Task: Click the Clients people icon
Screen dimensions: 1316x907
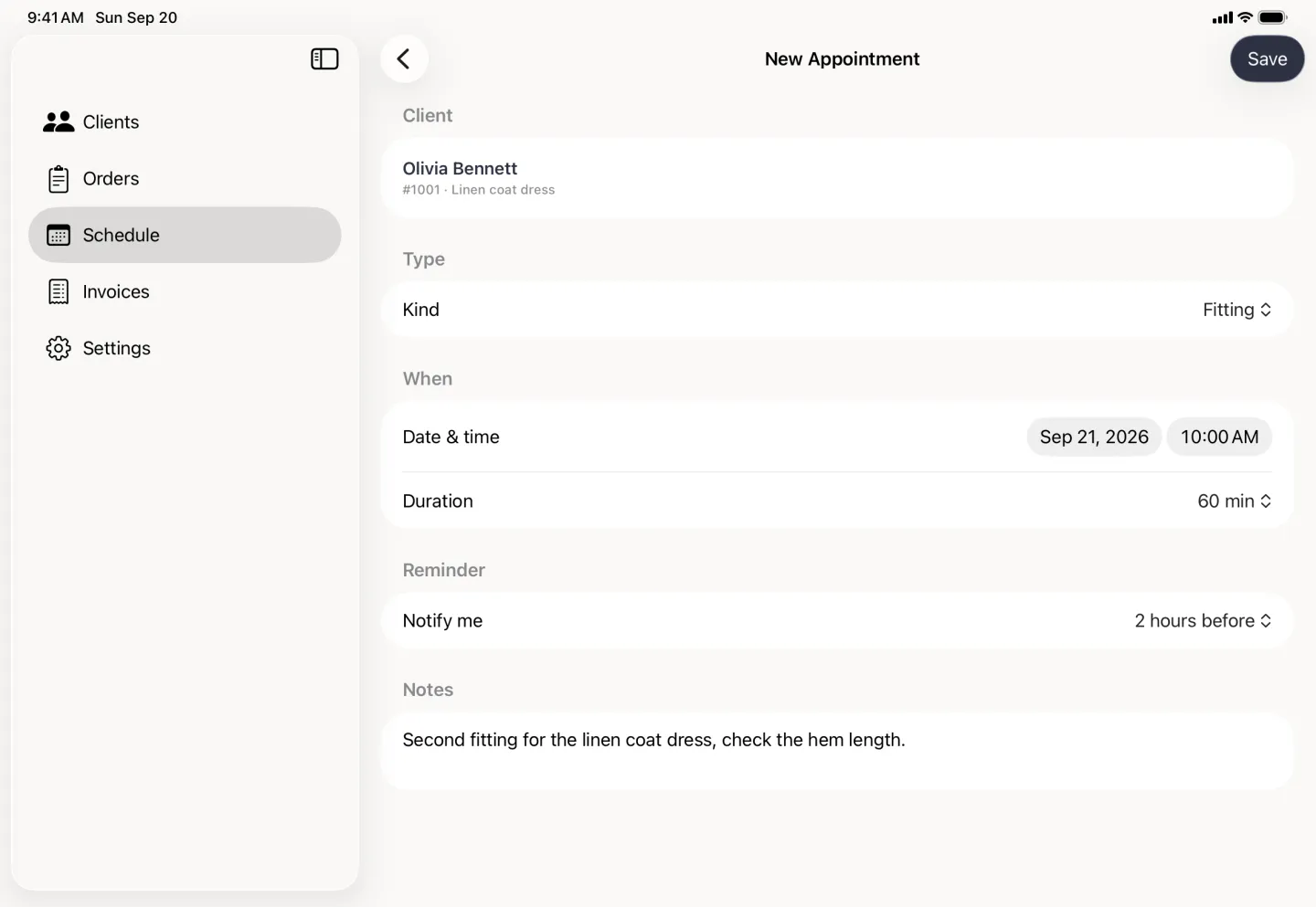Action: pyautogui.click(x=58, y=122)
